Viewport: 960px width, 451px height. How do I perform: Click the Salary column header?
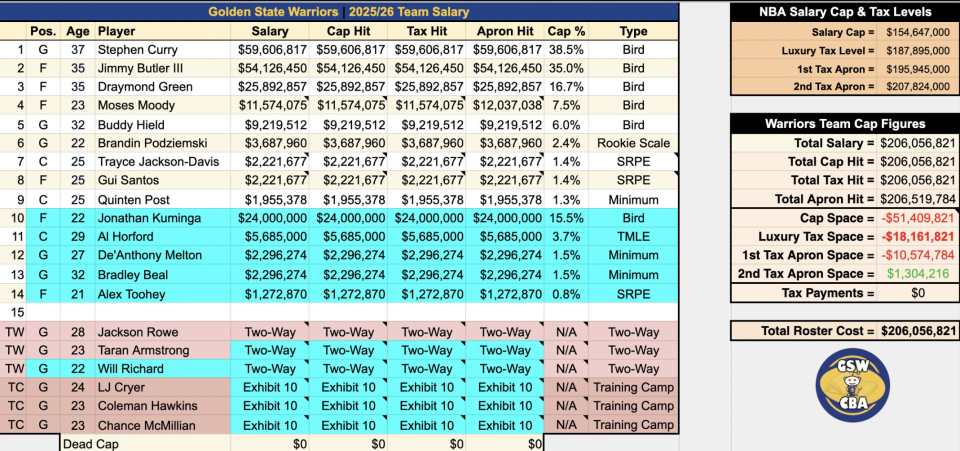pyautogui.click(x=269, y=31)
